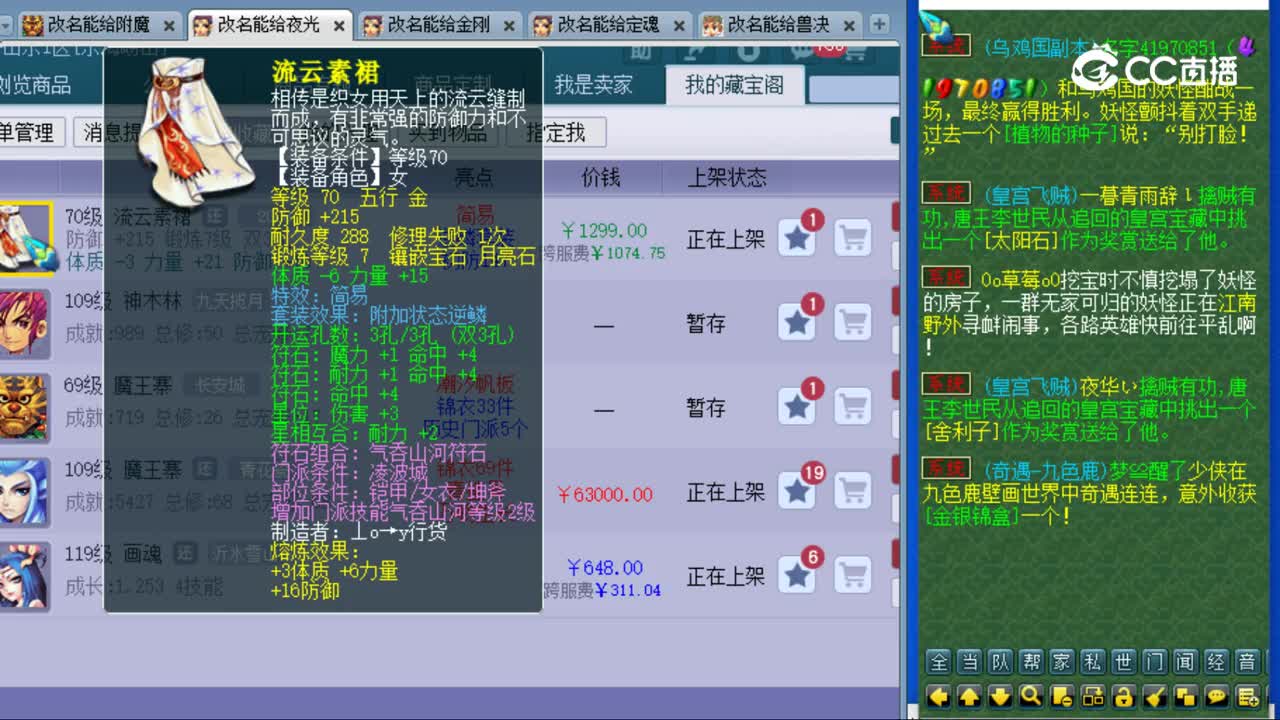Click the ¥1299.00 price
1280x720 pixels.
(604, 230)
